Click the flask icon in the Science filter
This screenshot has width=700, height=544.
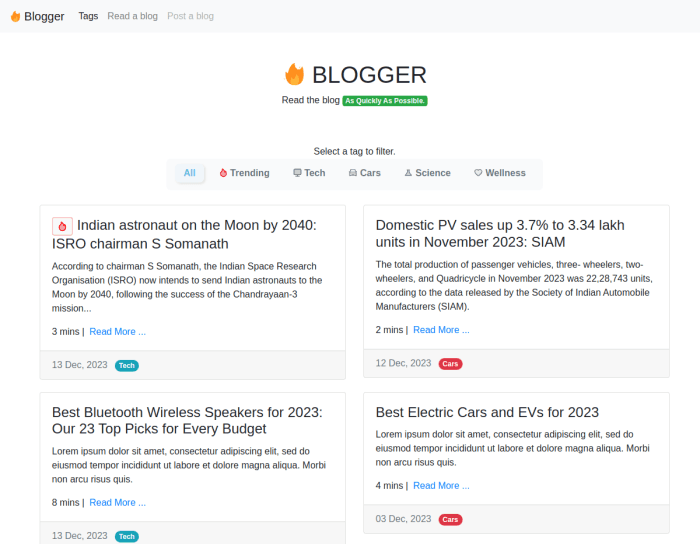(408, 173)
